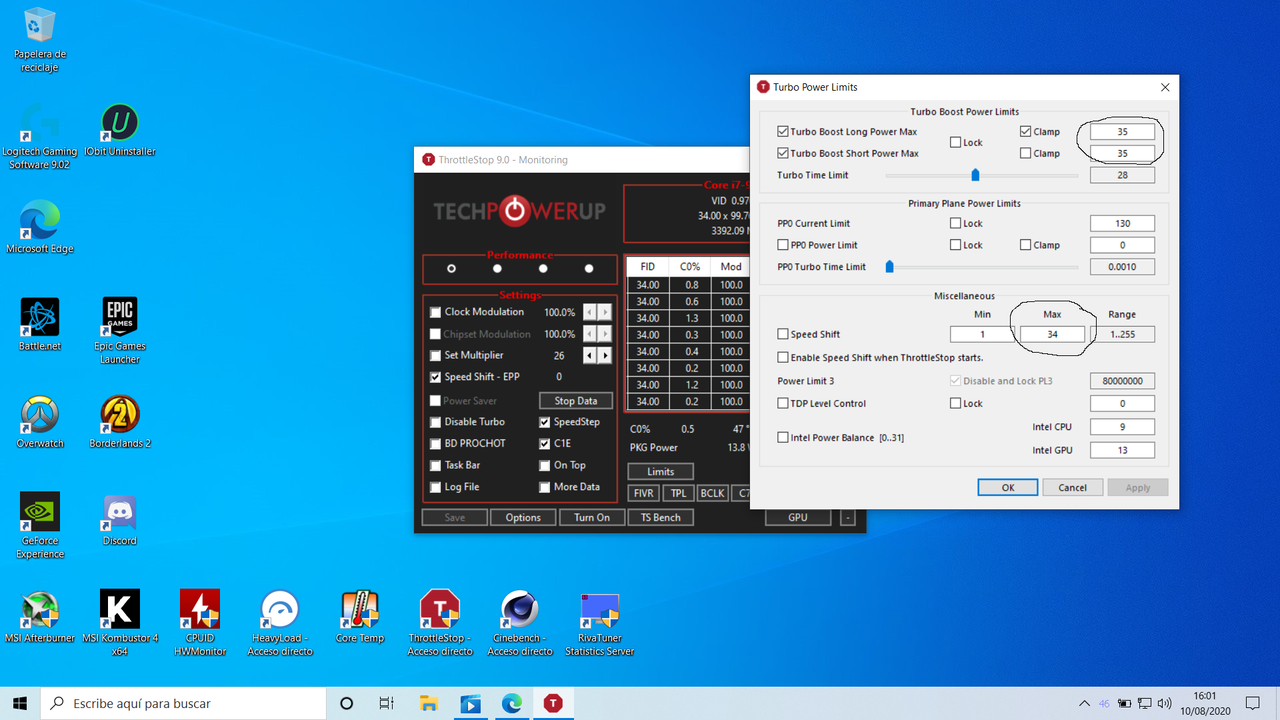
Task: Open Cortana circle icon in taskbar
Action: point(347,703)
